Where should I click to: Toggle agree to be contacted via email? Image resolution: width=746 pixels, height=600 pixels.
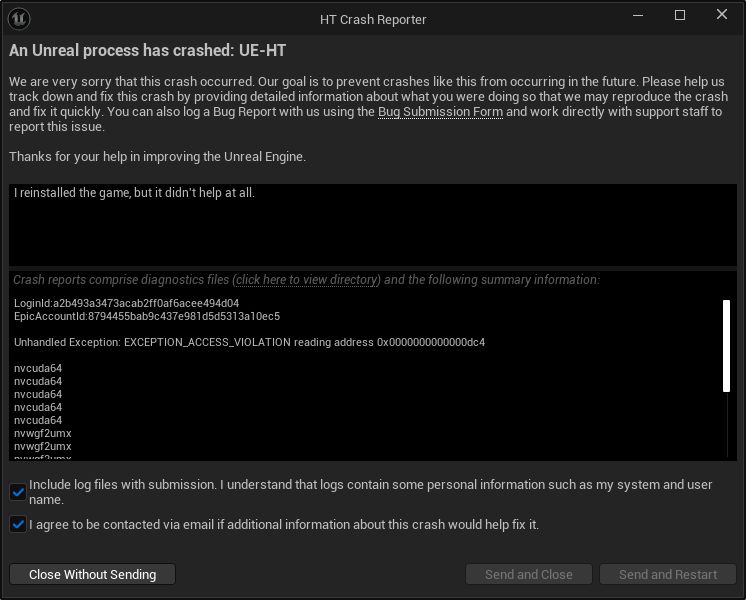coord(18,524)
